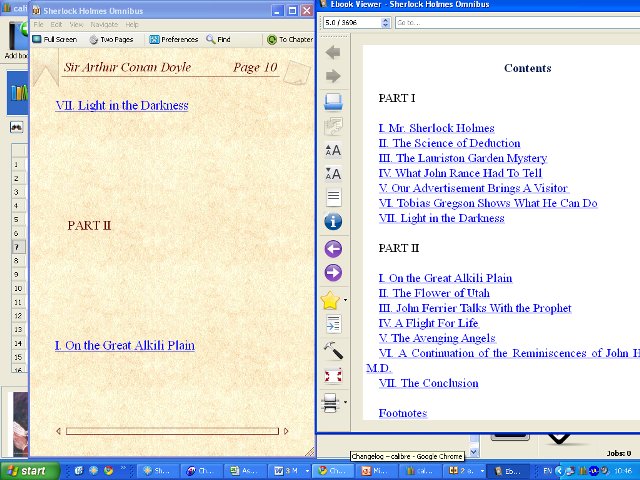
Task: Open viewer preferences hammer icon
Action: tap(333, 350)
